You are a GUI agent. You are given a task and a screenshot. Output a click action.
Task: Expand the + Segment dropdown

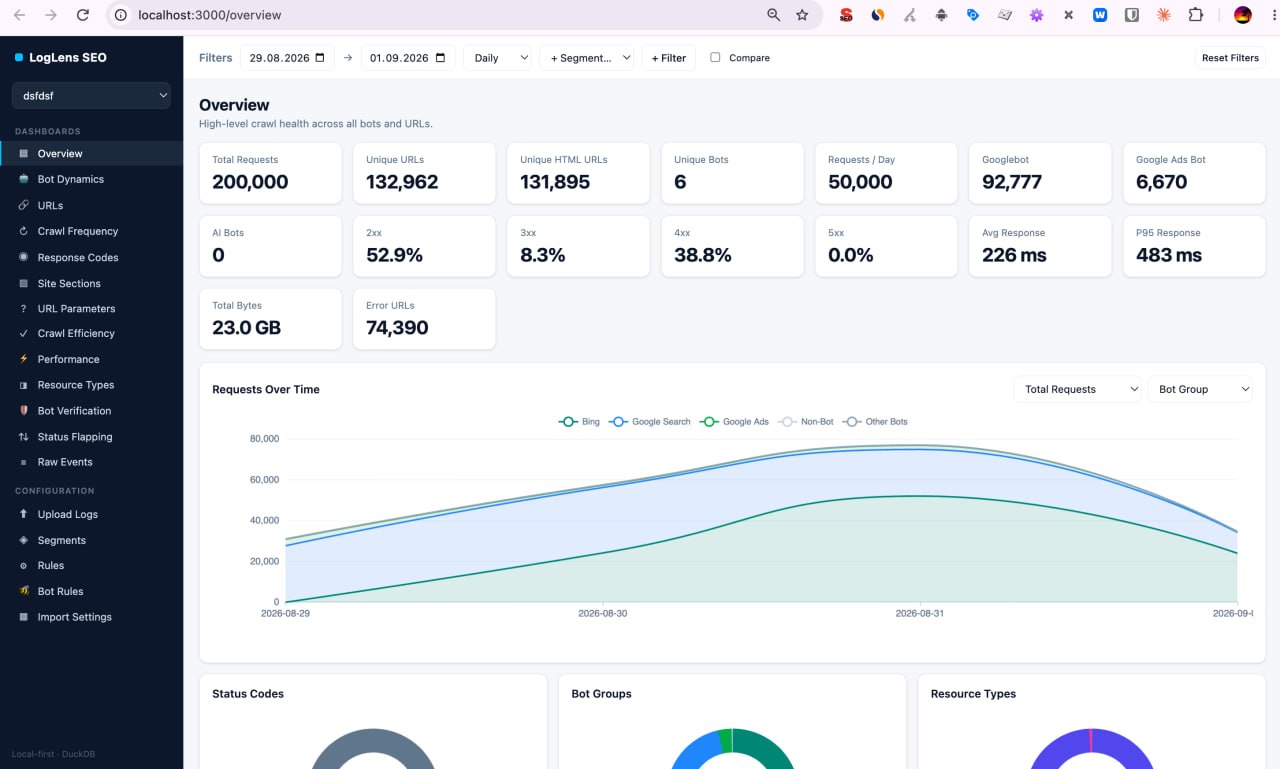[587, 58]
